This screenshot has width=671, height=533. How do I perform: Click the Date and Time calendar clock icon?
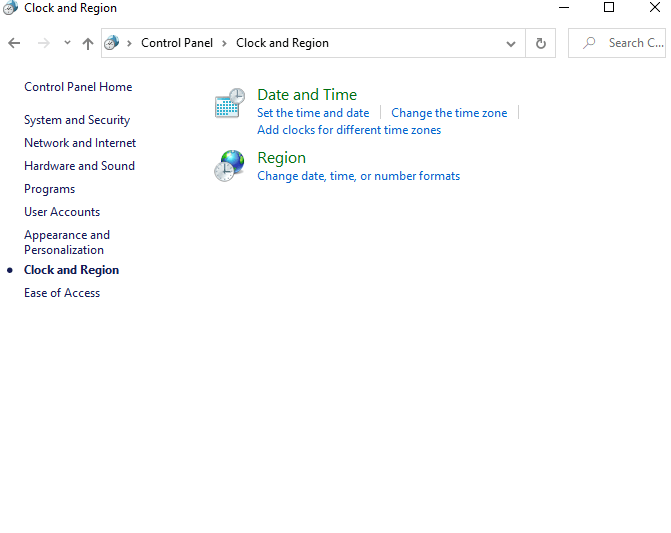[x=230, y=103]
